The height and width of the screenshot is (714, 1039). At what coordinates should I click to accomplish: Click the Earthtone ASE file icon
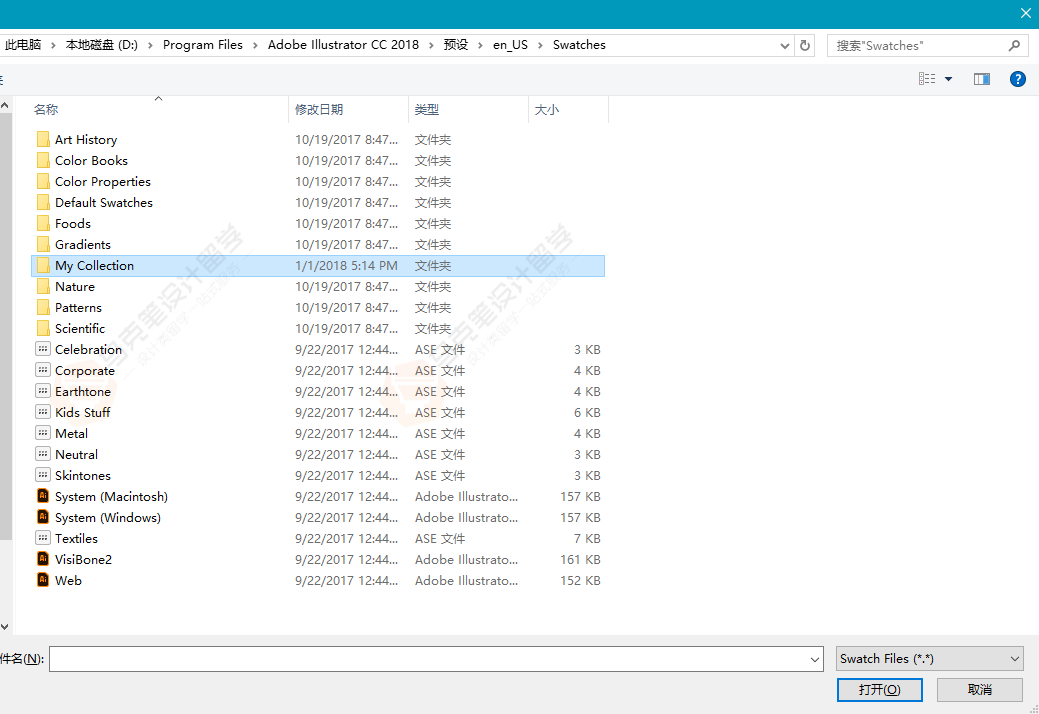(x=43, y=391)
